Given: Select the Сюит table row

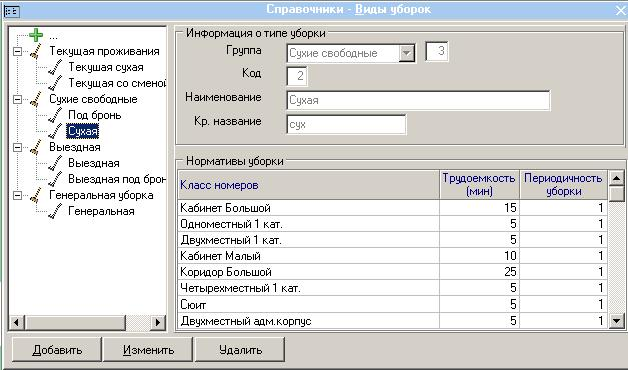Looking at the screenshot, I should pos(392,304).
